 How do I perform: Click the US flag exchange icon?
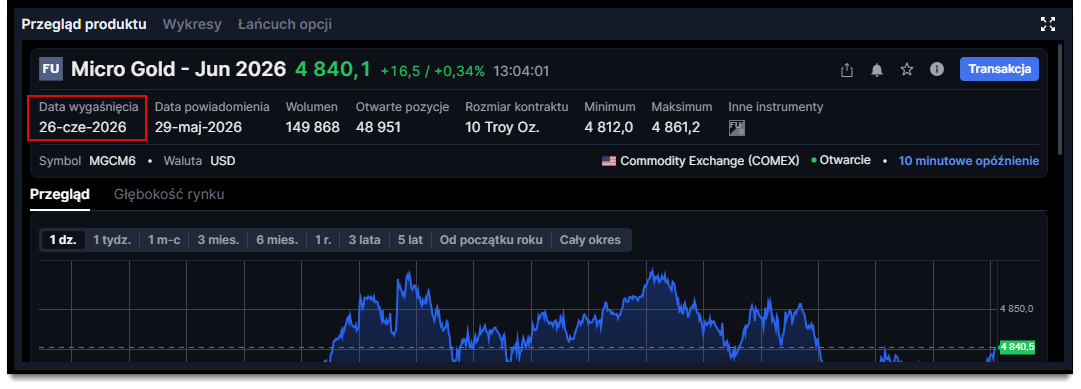click(x=609, y=161)
